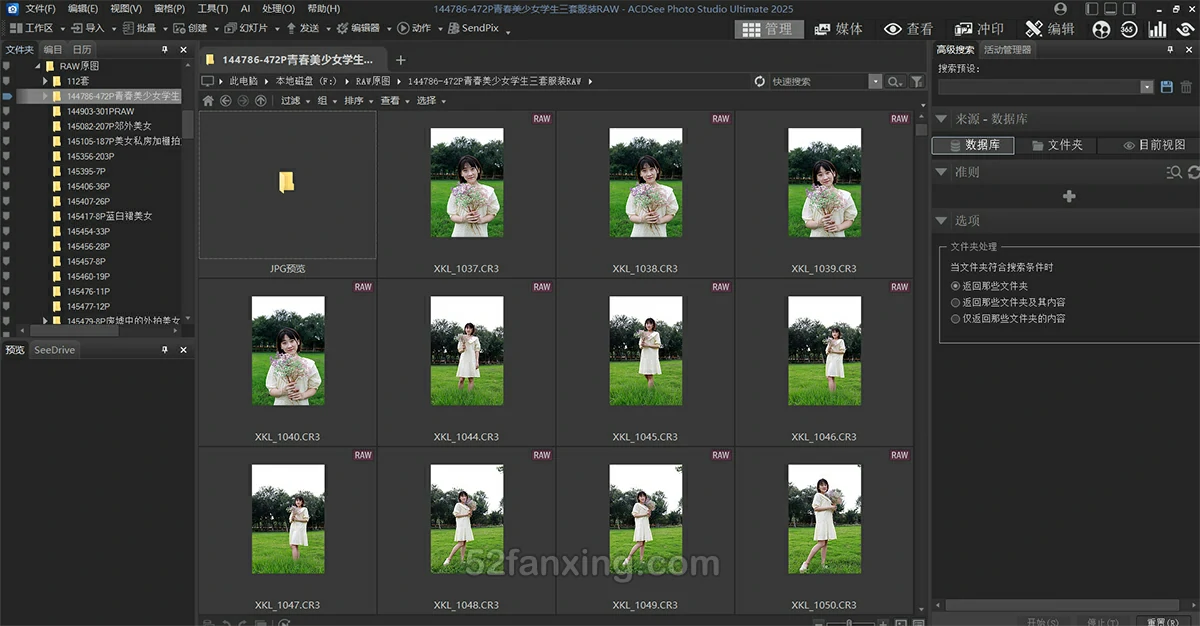Switch to the 编目 tab

53,49
